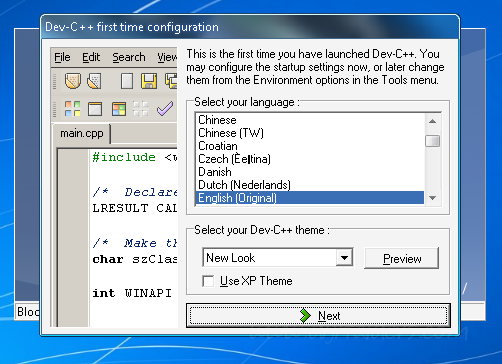Select Danish in the language list
Screen dimensions: 502x364
coord(310,172)
